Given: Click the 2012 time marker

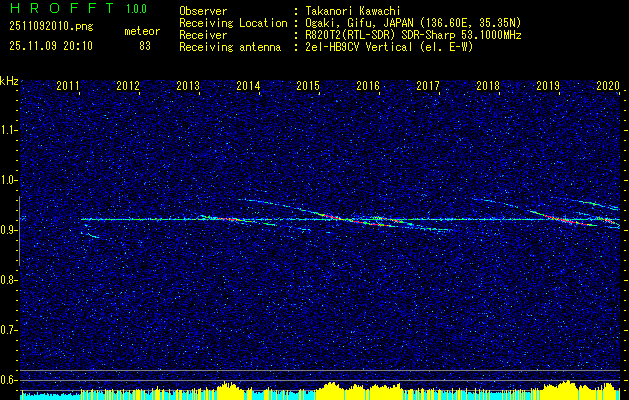Looking at the screenshot, I should tap(128, 86).
